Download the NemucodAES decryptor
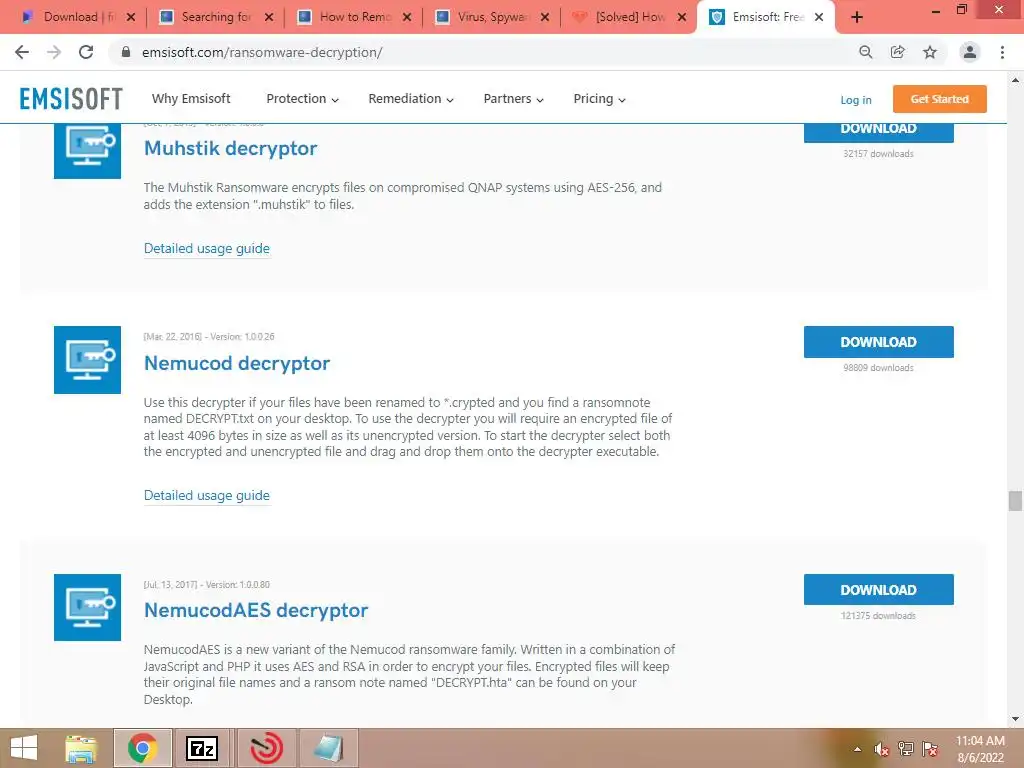 click(x=878, y=590)
